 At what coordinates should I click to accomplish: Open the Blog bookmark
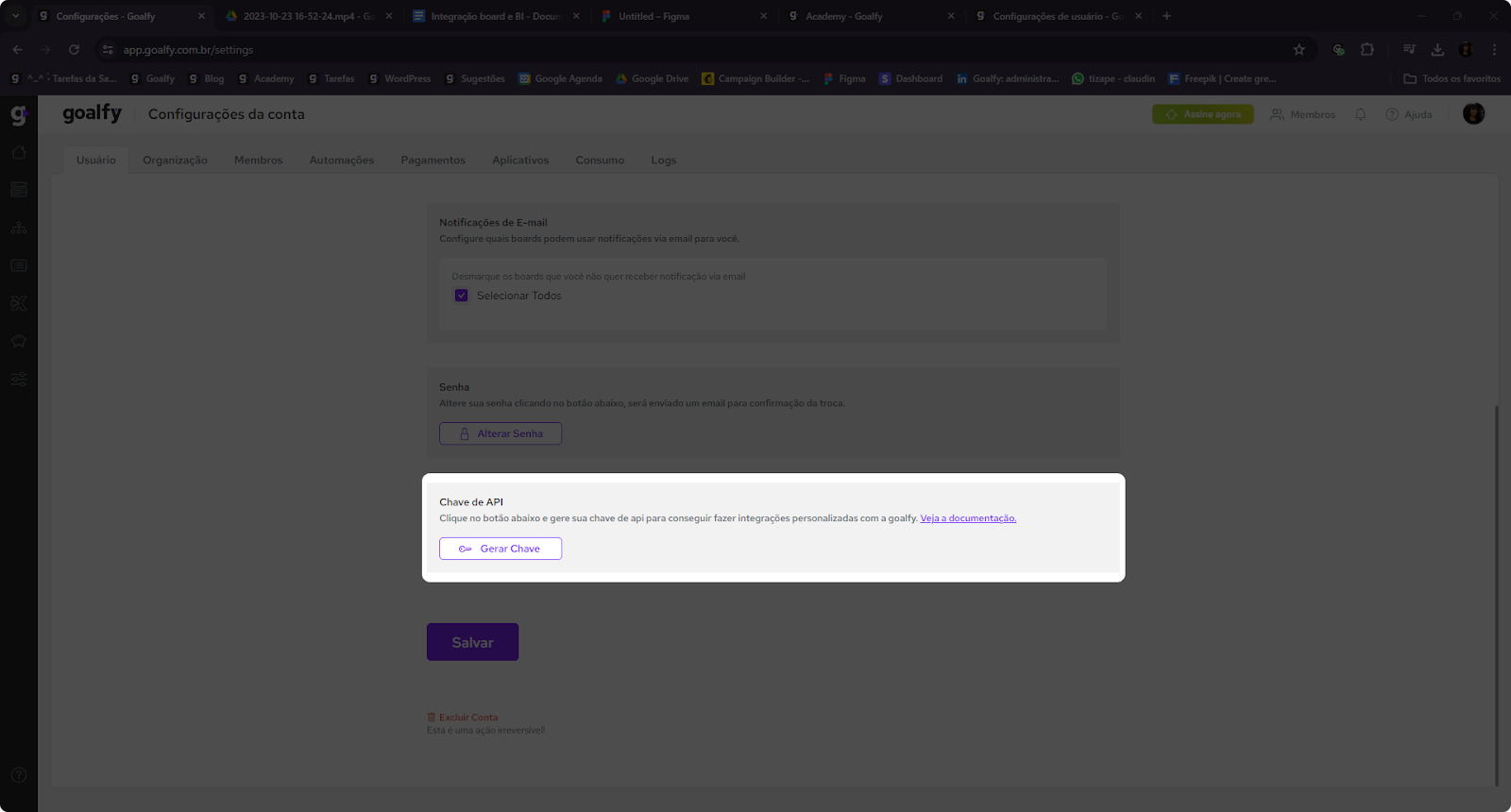207,78
